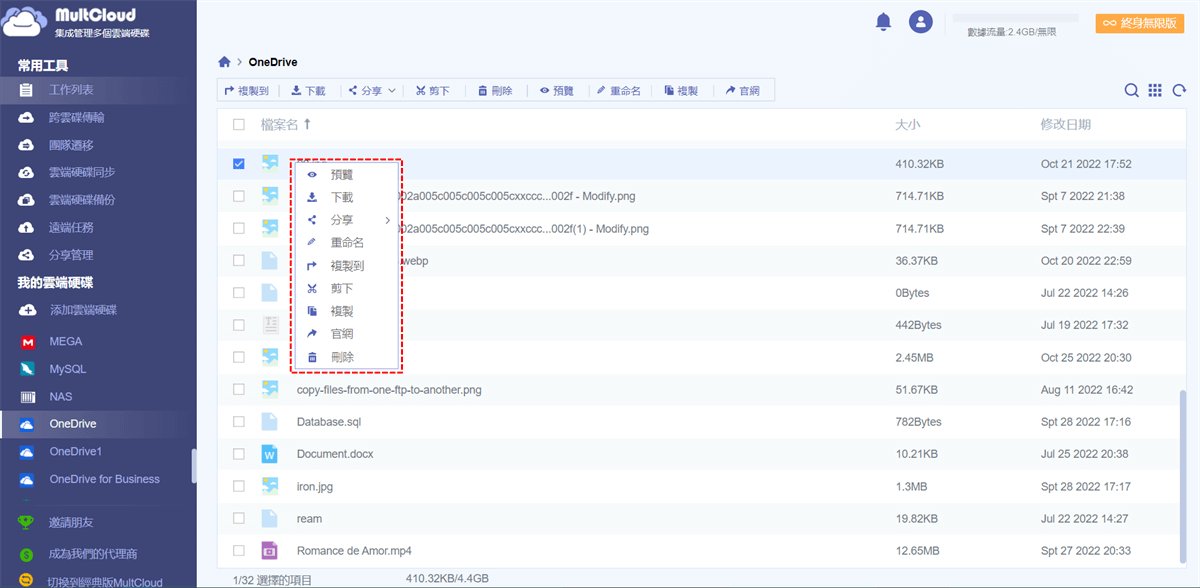Viewport: 1200px width, 588px height.
Task: Open the Romance de Amor.mp4 file name
Action: pyautogui.click(x=354, y=551)
